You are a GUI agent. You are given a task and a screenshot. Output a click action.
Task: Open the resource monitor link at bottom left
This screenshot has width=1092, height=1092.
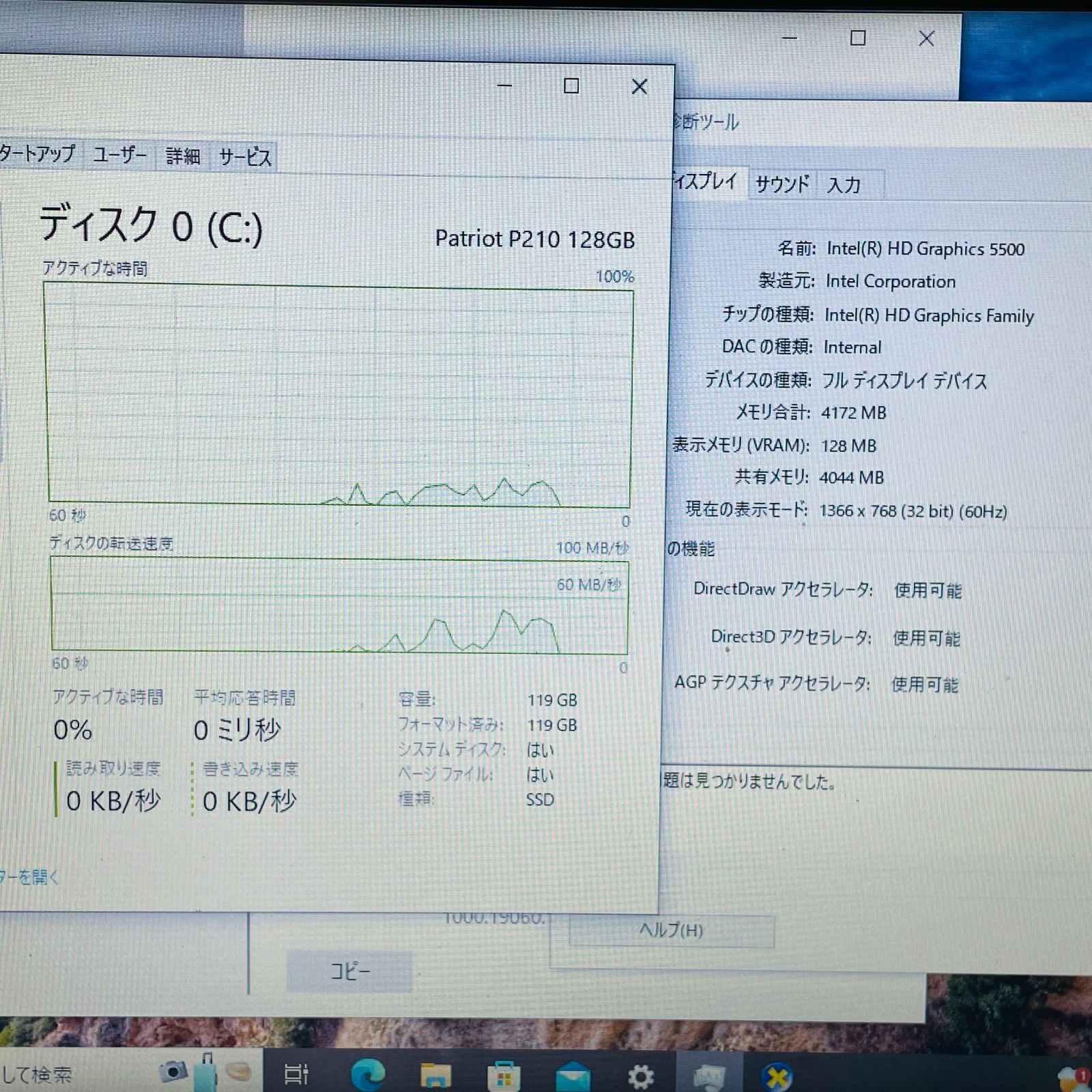(x=29, y=877)
